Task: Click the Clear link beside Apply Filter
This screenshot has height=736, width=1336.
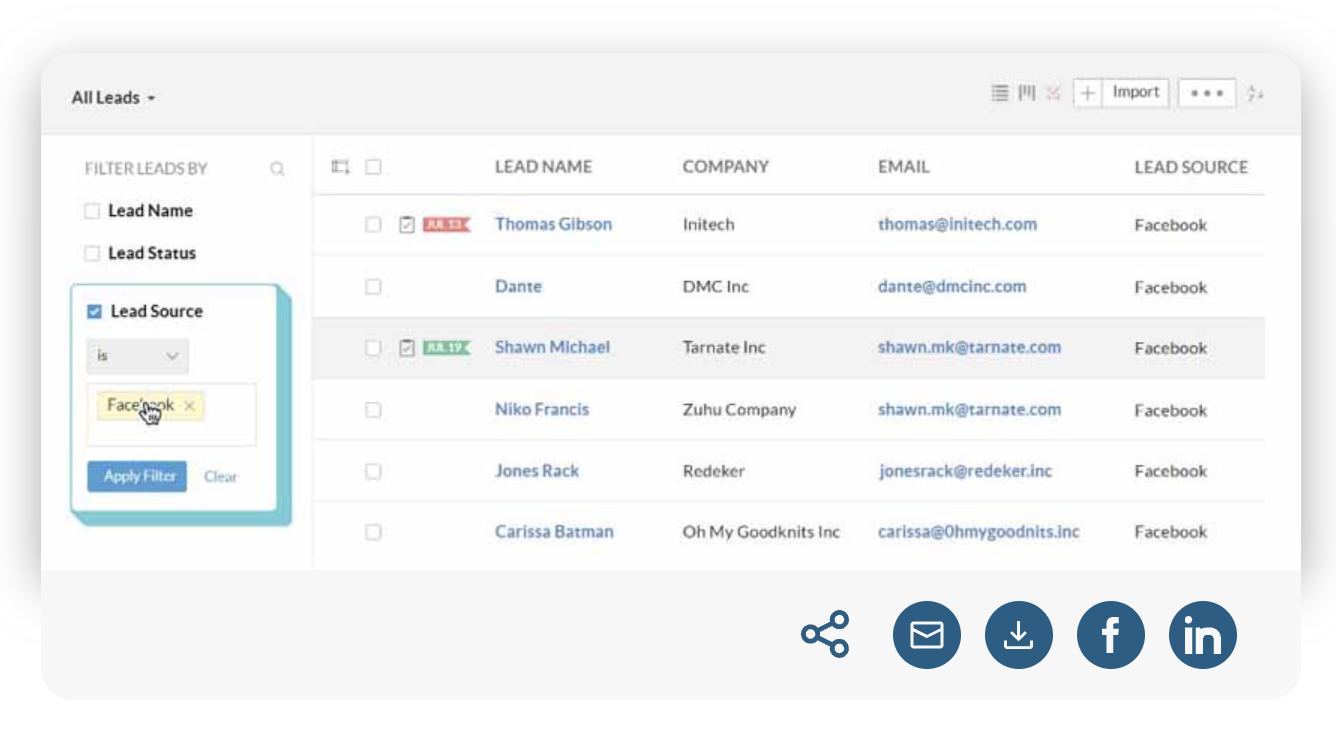Action: pyautogui.click(x=220, y=477)
